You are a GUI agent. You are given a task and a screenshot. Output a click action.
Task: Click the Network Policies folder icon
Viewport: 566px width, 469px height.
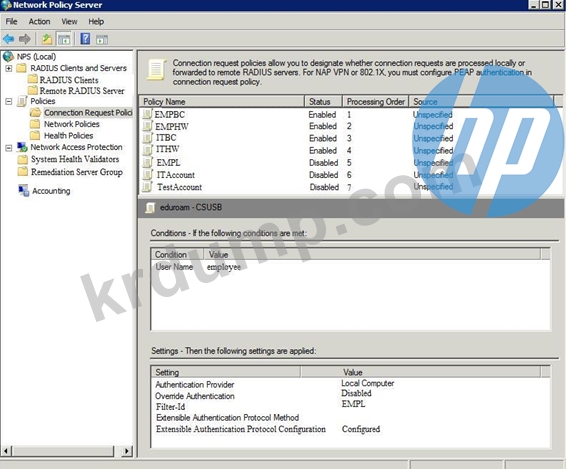click(x=35, y=124)
